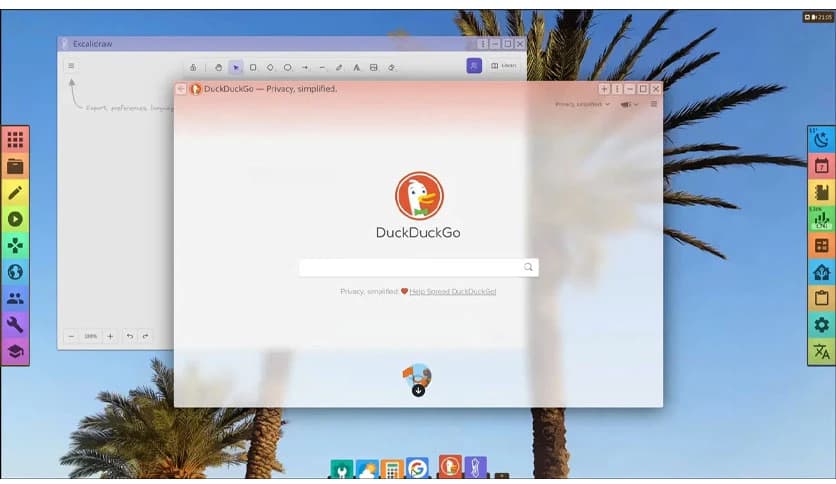The width and height of the screenshot is (836, 484).
Task: Open the graduation cap education category
Action: 15,352
